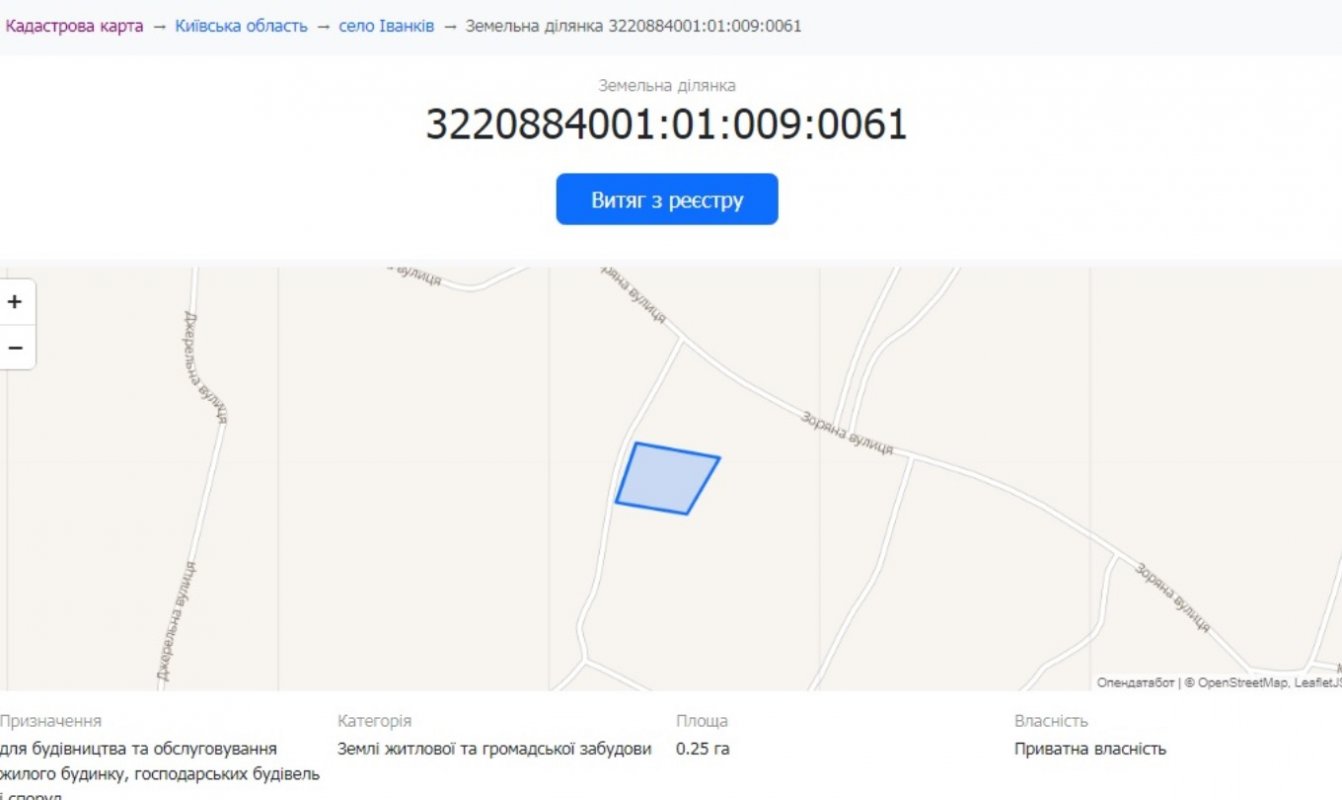
Task: Go to Київська область breadcrumb
Action: tap(241, 26)
